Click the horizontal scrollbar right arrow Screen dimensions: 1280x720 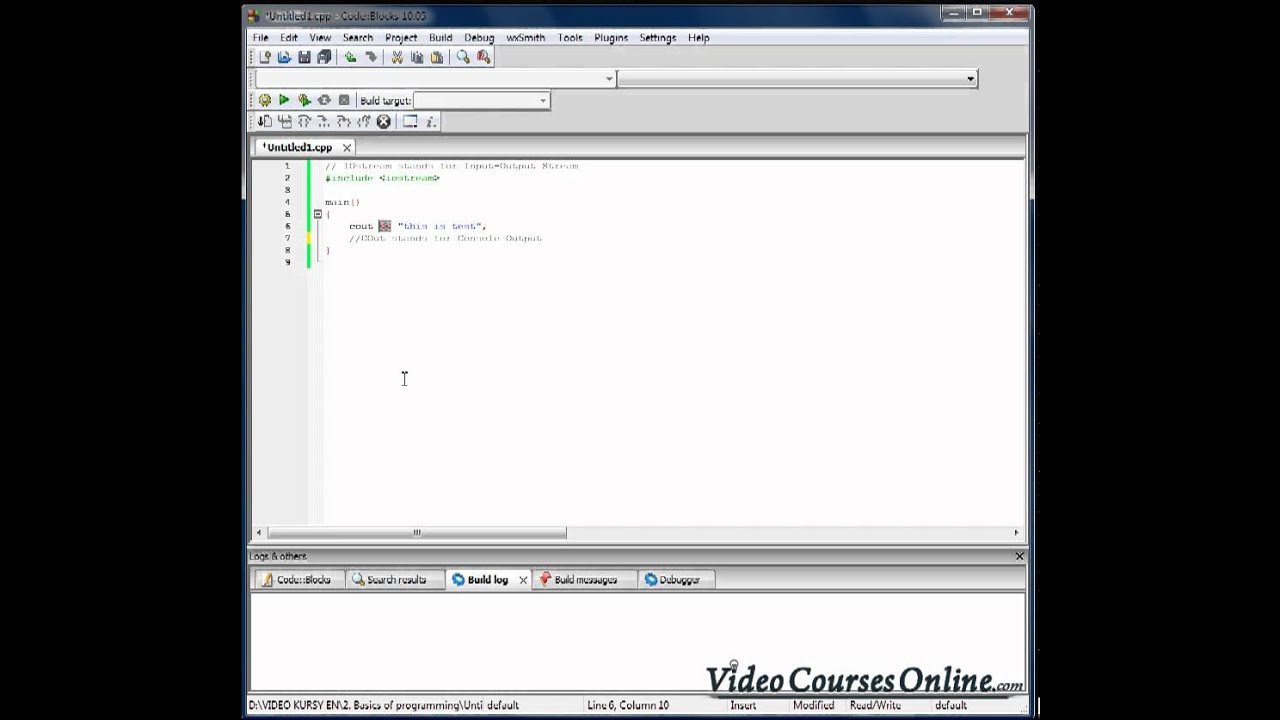pyautogui.click(x=1016, y=533)
